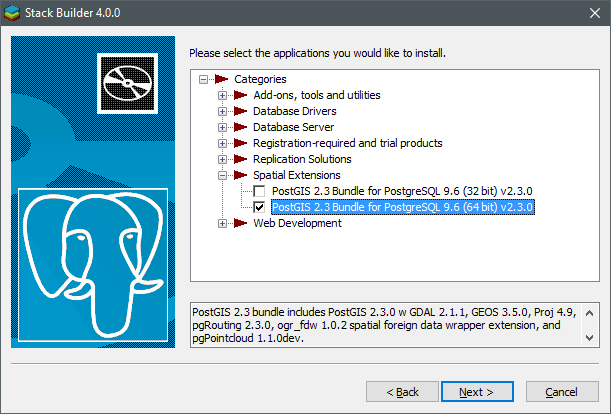The height and width of the screenshot is (414, 611).
Task: Select the Web Development label
Action: click(x=297, y=223)
